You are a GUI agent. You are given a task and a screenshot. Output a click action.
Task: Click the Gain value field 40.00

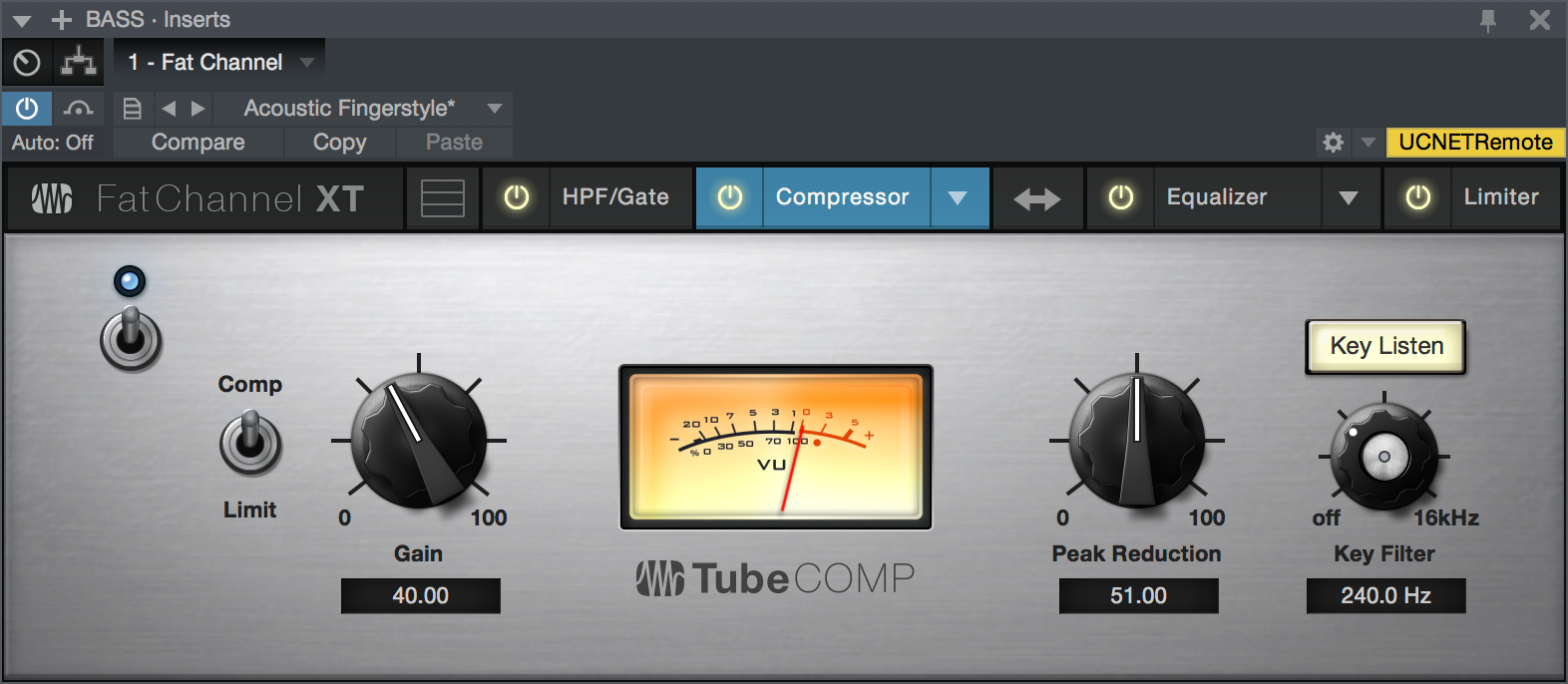point(420,596)
